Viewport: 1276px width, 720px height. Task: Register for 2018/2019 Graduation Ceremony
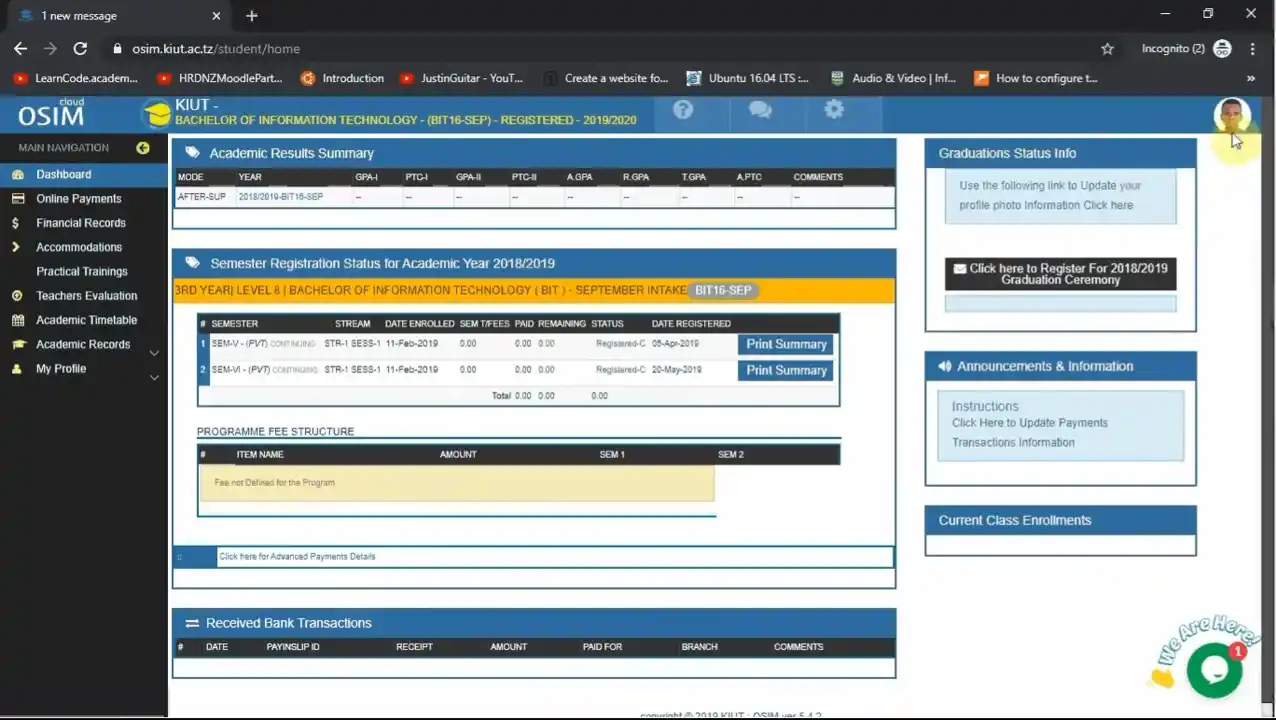1060,274
